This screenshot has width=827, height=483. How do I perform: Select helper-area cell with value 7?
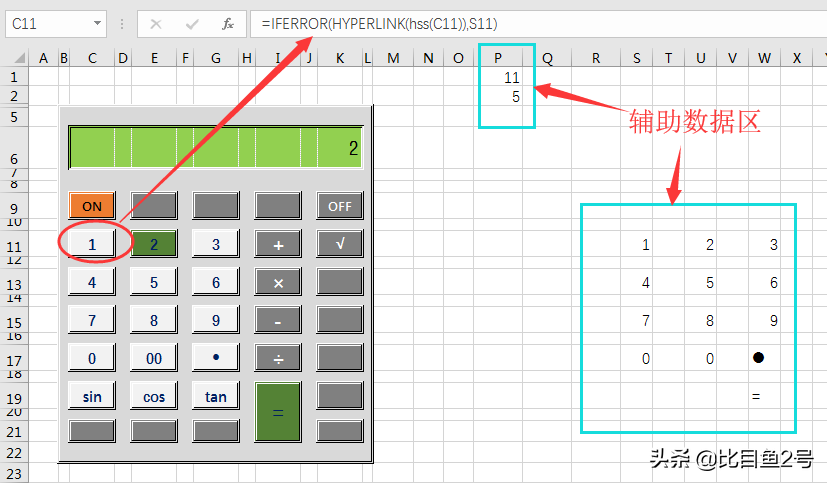[x=637, y=320]
